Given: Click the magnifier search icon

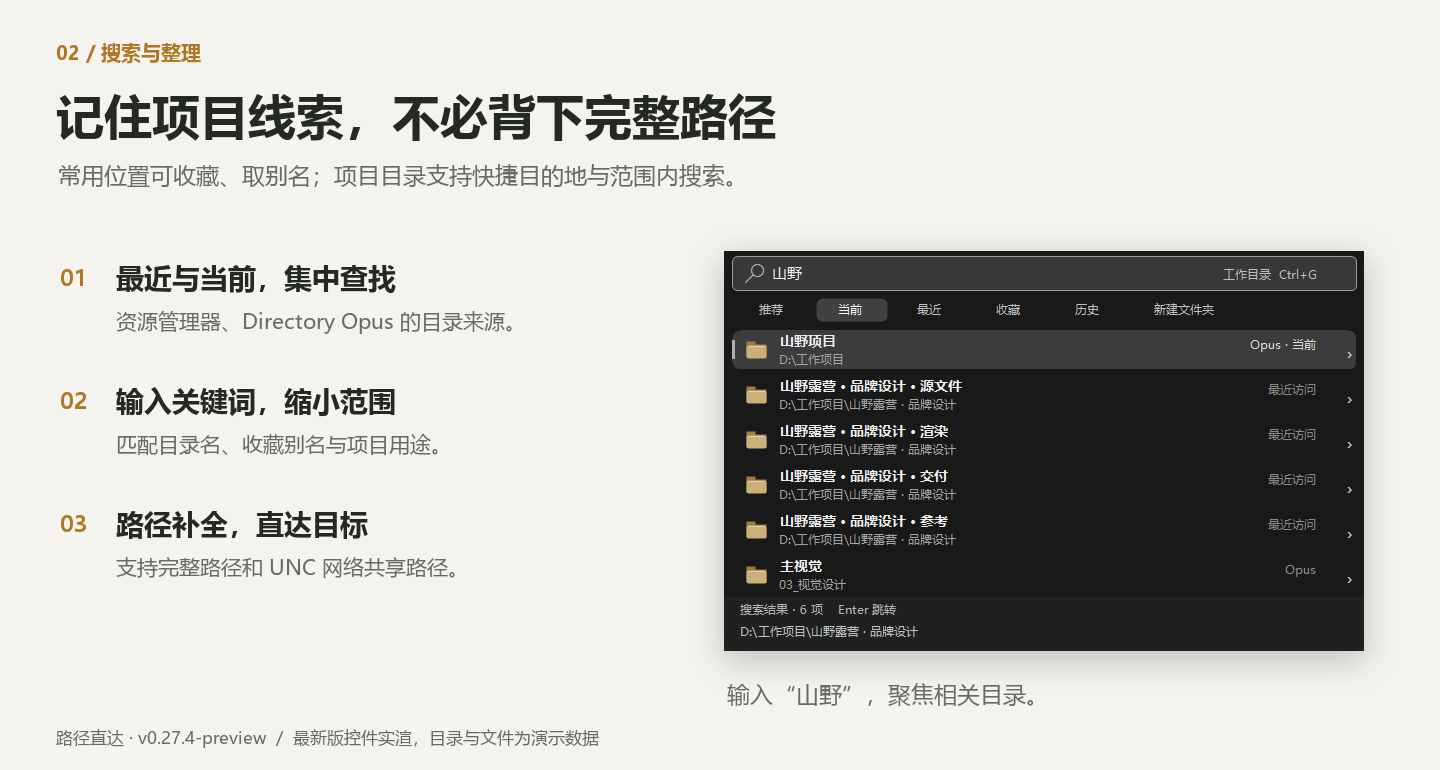Looking at the screenshot, I should 755,273.
